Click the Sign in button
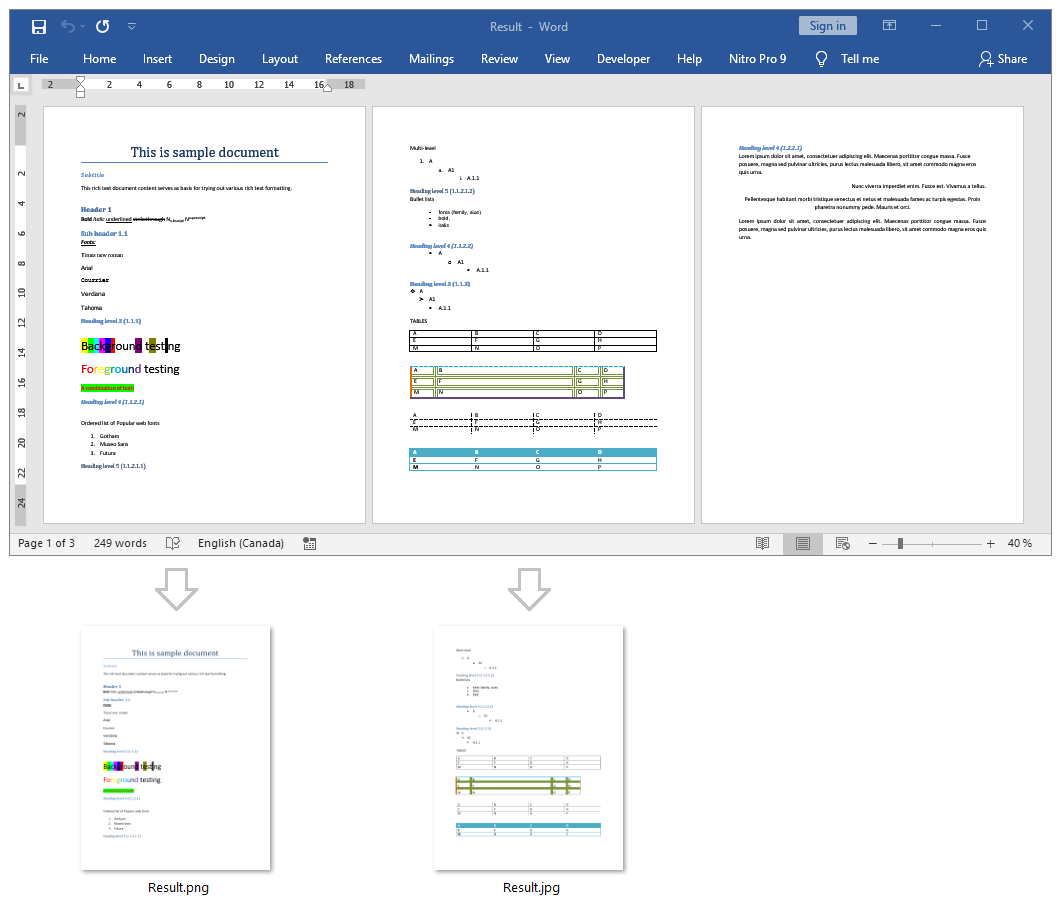This screenshot has height=902, width=1064. [827, 26]
